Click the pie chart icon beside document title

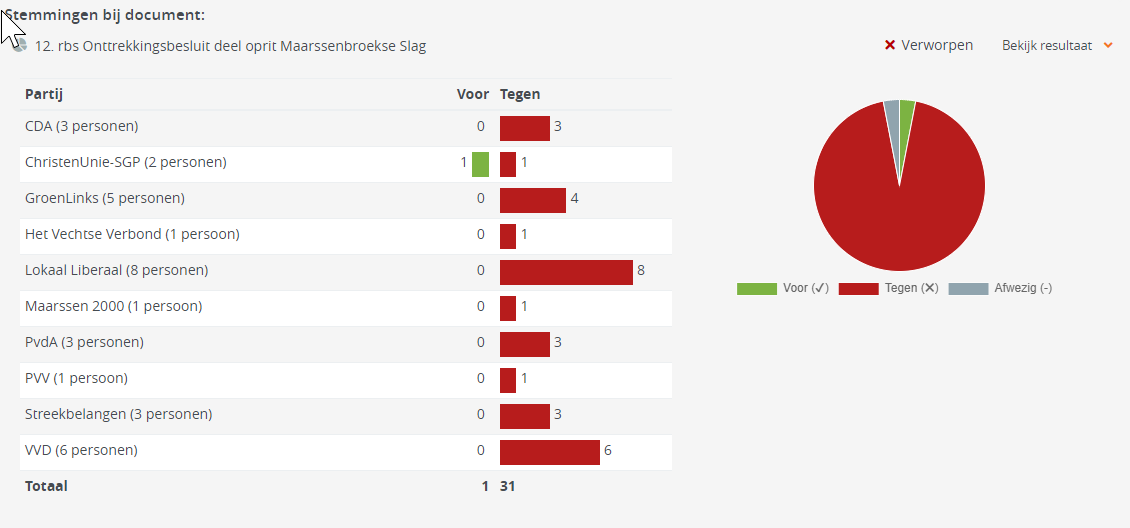pyautogui.click(x=20, y=45)
